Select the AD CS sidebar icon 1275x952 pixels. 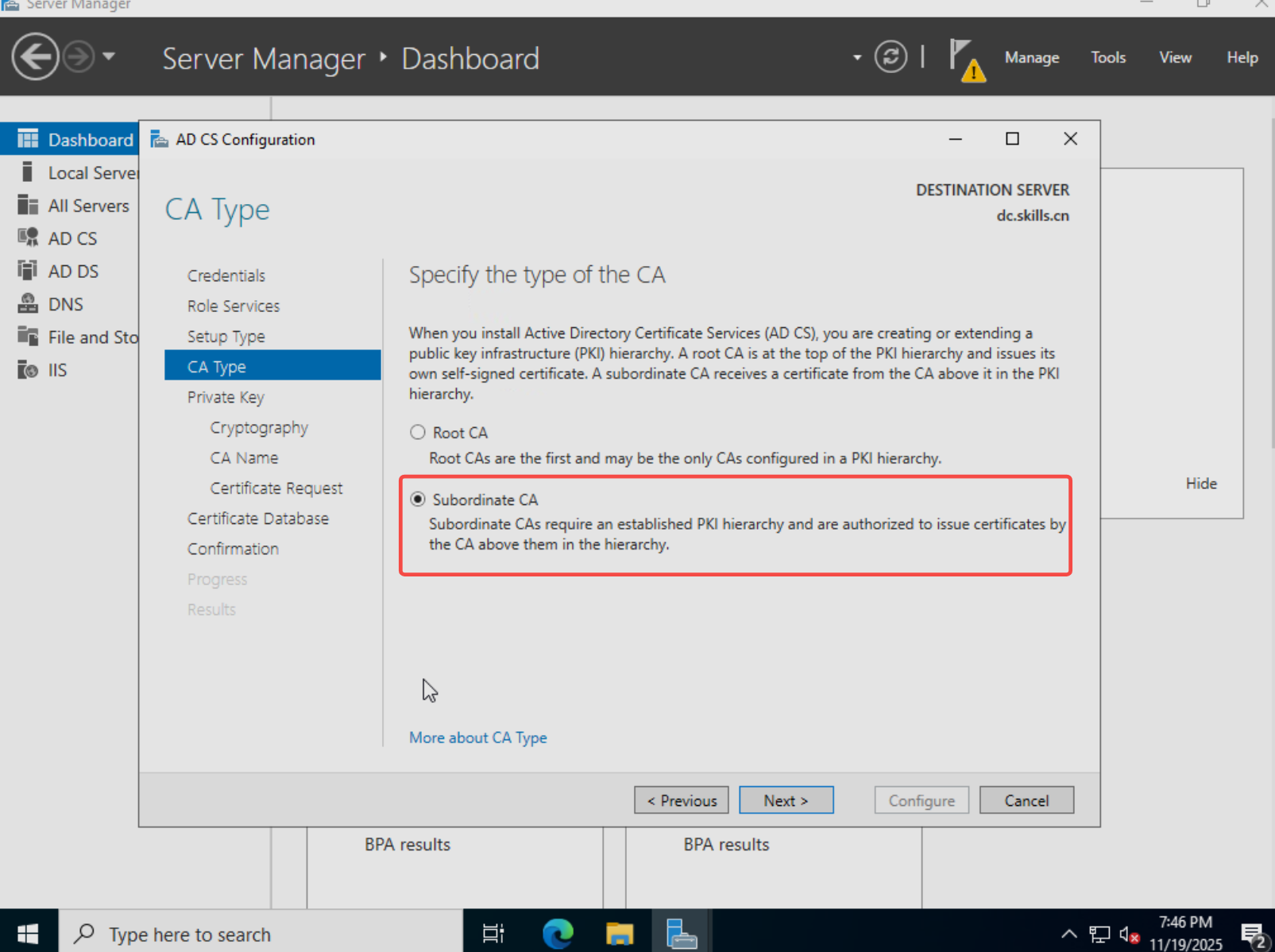[x=28, y=237]
